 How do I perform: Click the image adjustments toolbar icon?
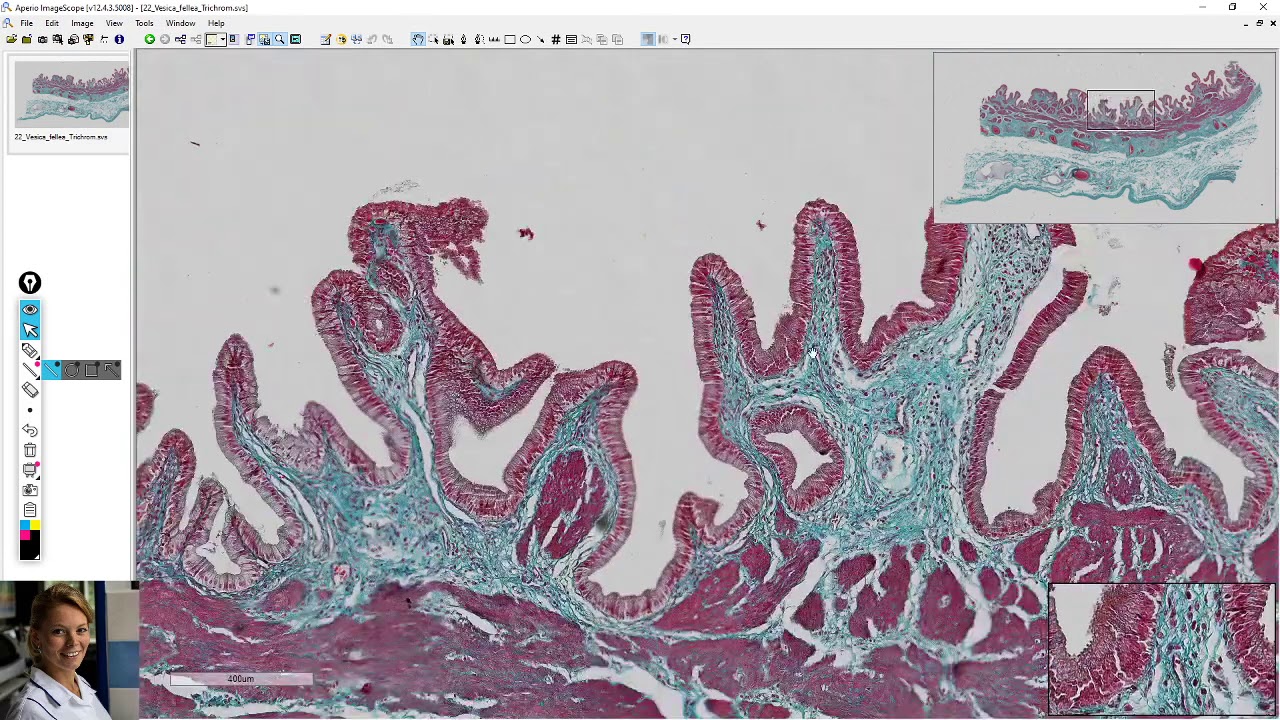point(341,39)
